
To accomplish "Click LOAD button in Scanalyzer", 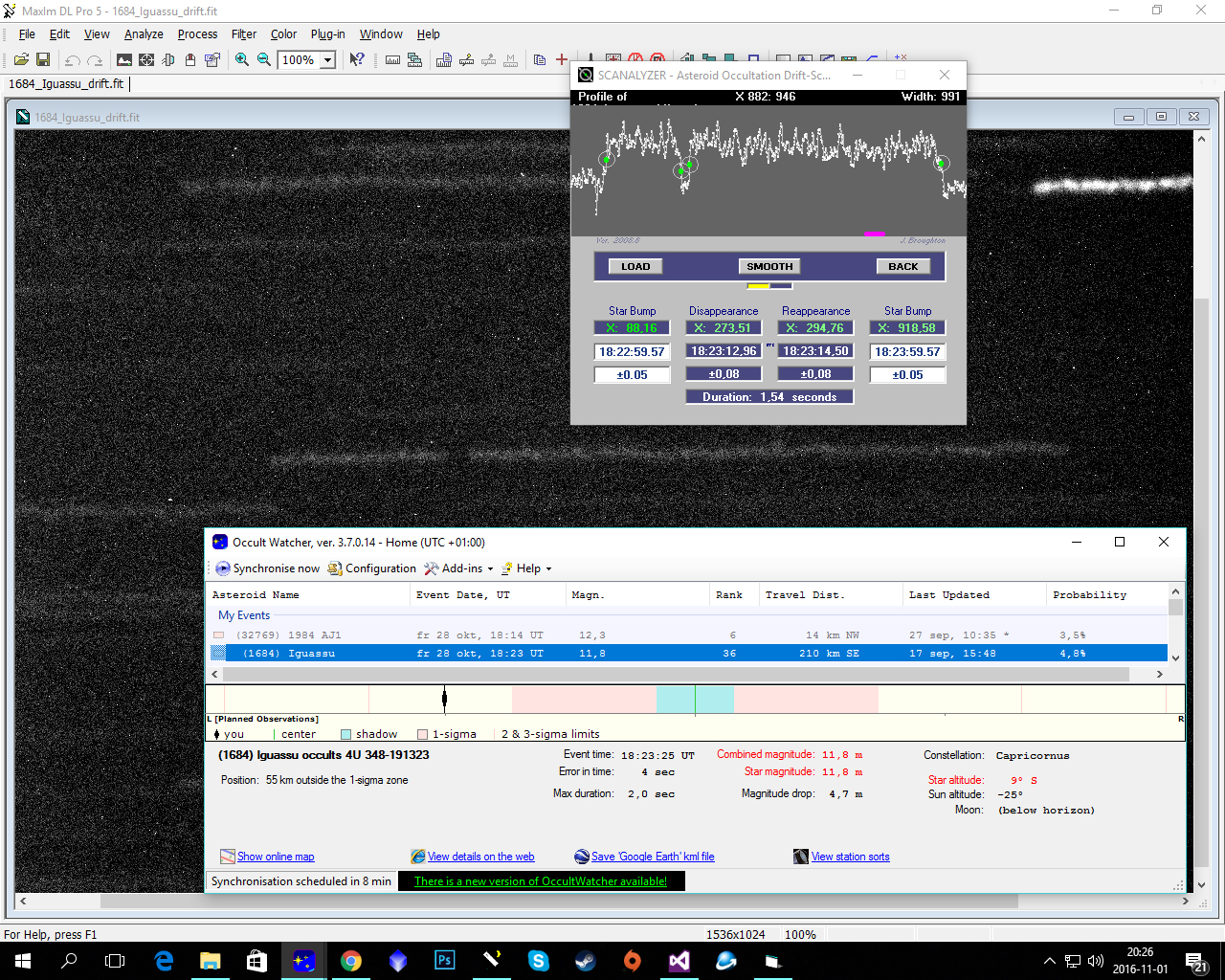I will pos(635,267).
